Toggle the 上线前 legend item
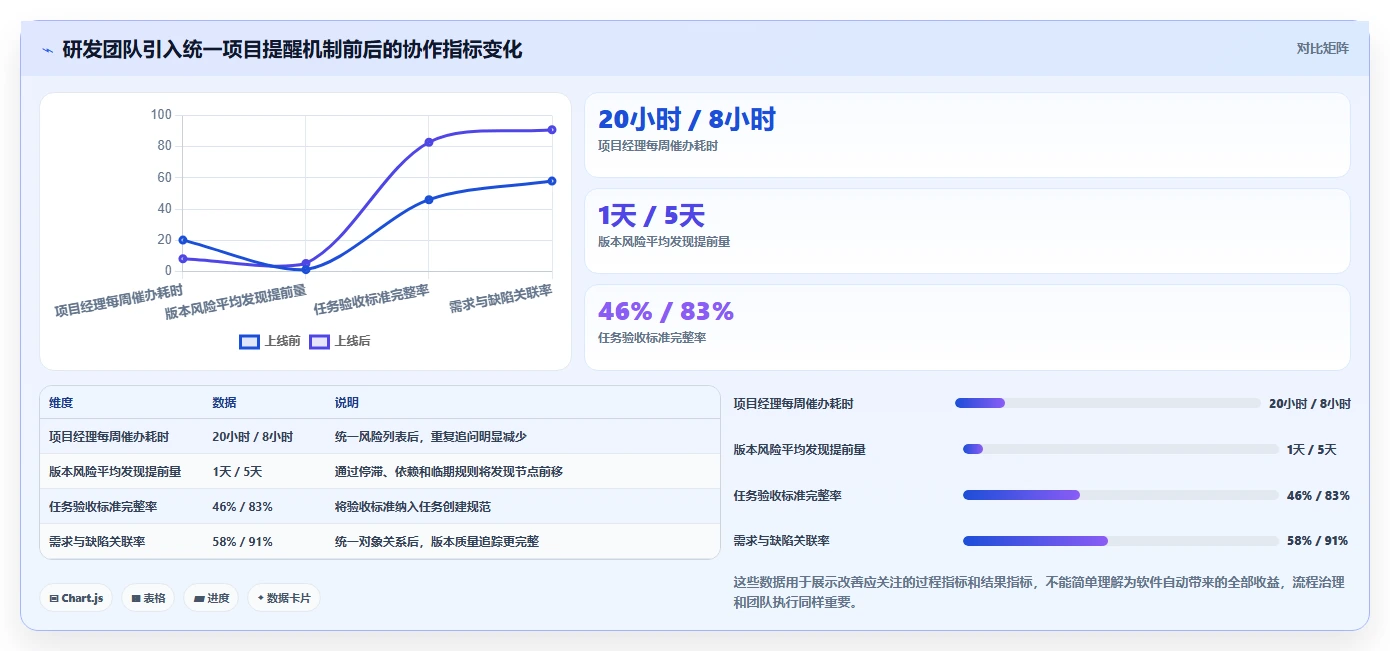The height and width of the screenshot is (651, 1390). coord(270,341)
